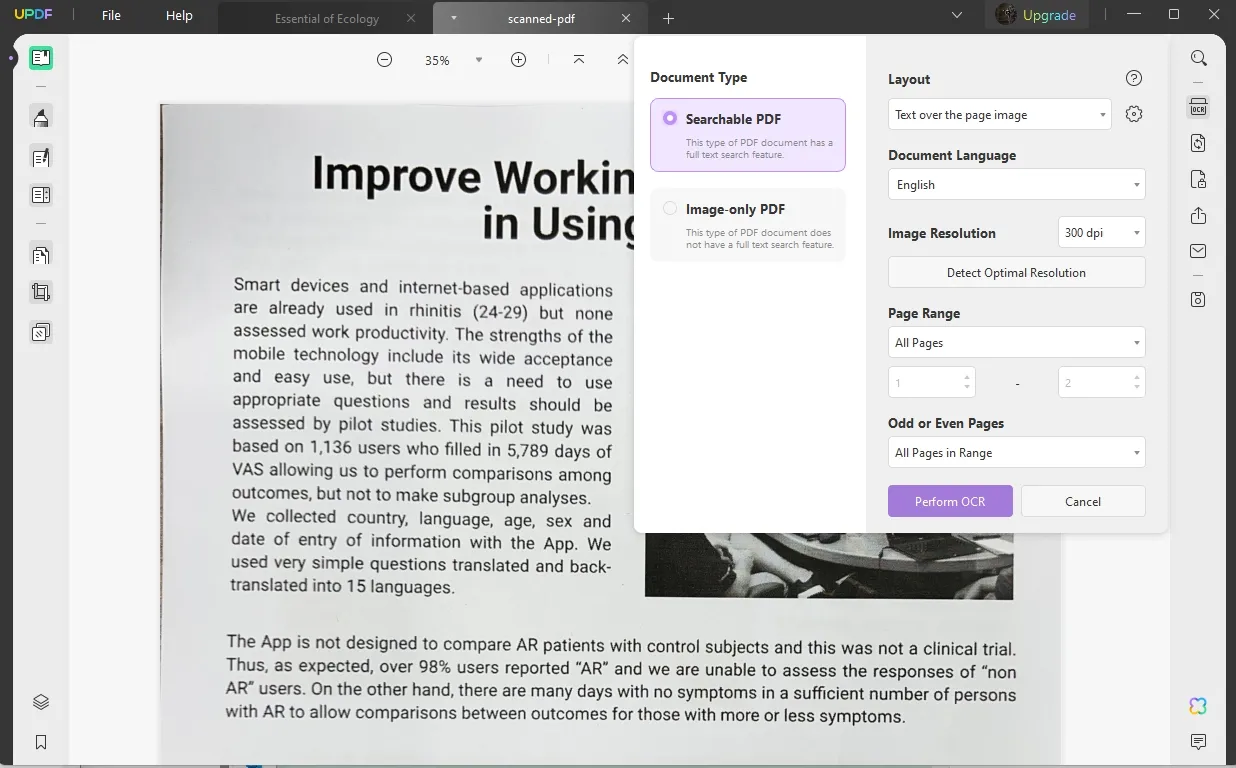Go to previous page arrow icon
1236x768 pixels.
point(623,60)
